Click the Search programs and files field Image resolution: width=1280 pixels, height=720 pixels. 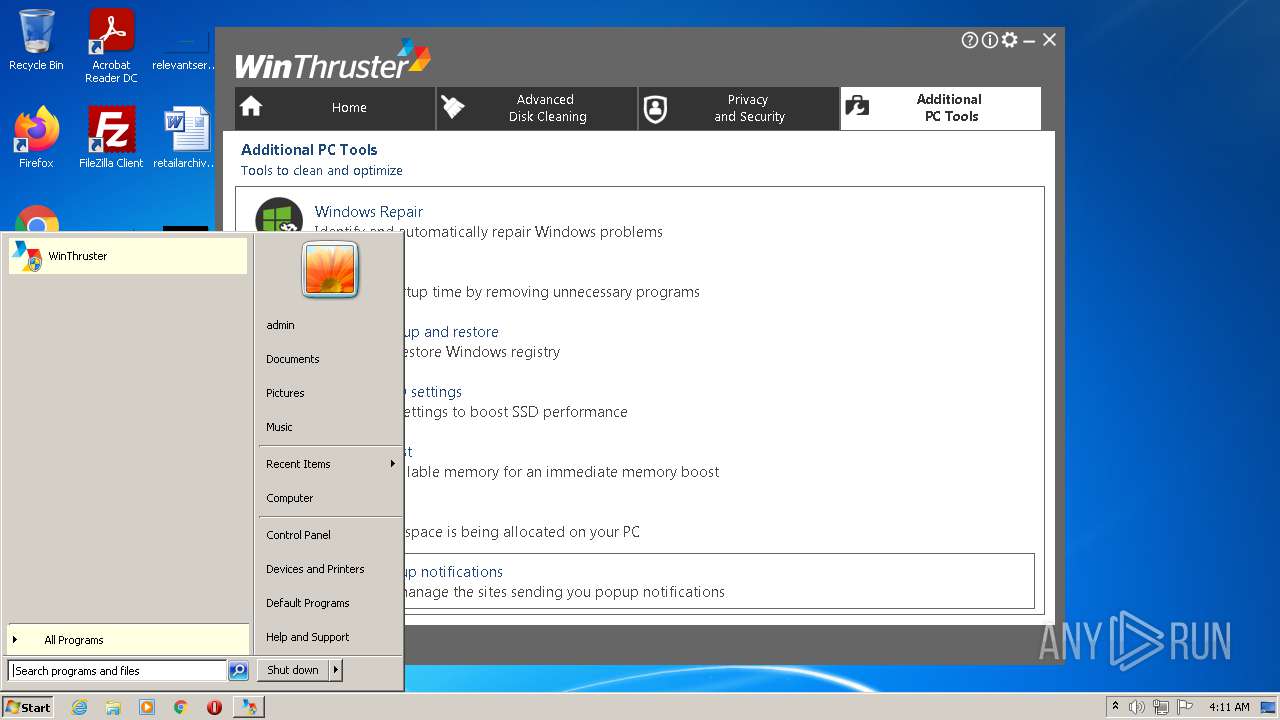click(x=117, y=671)
